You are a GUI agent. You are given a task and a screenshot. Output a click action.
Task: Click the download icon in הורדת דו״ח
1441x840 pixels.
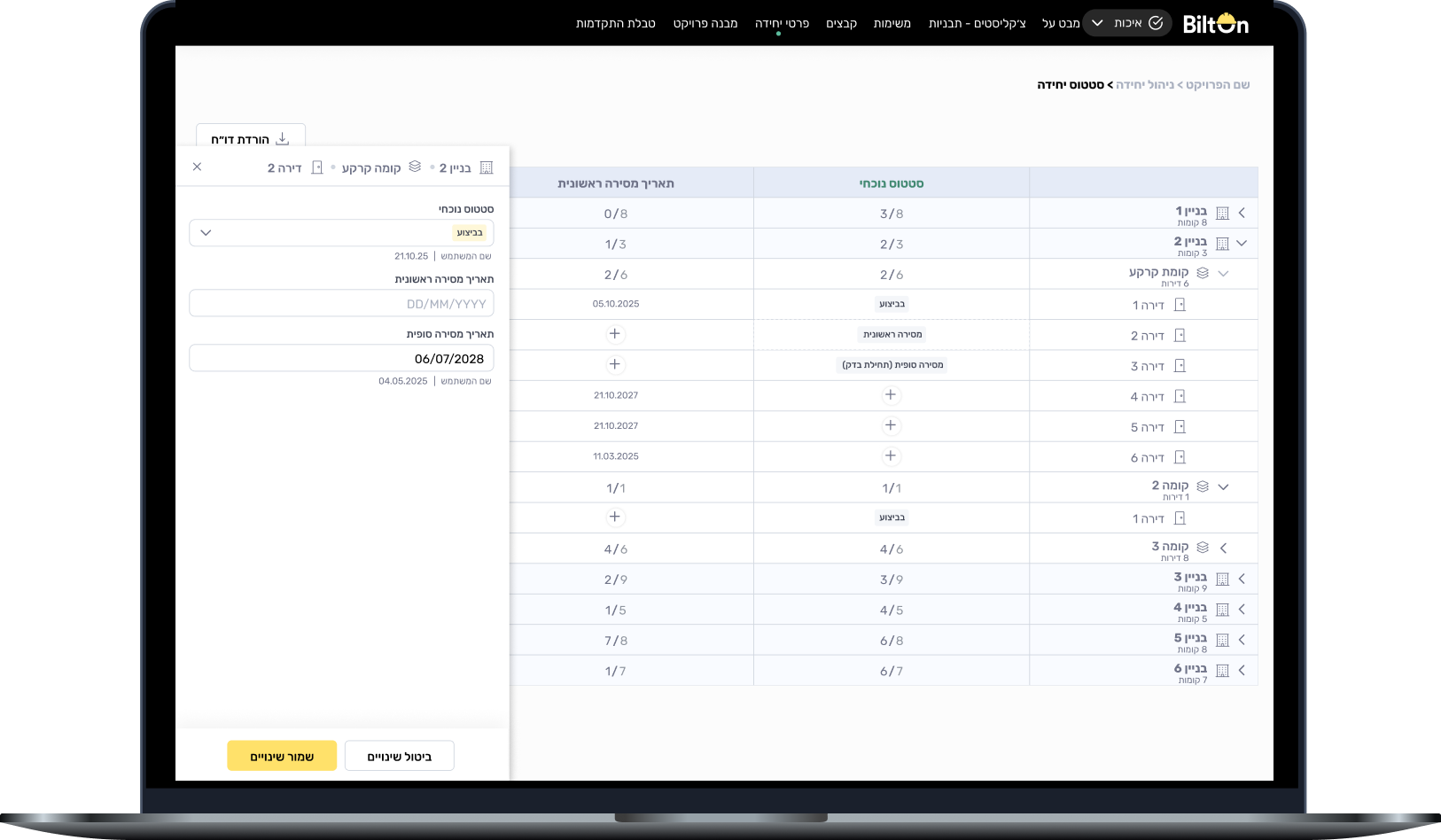(283, 139)
